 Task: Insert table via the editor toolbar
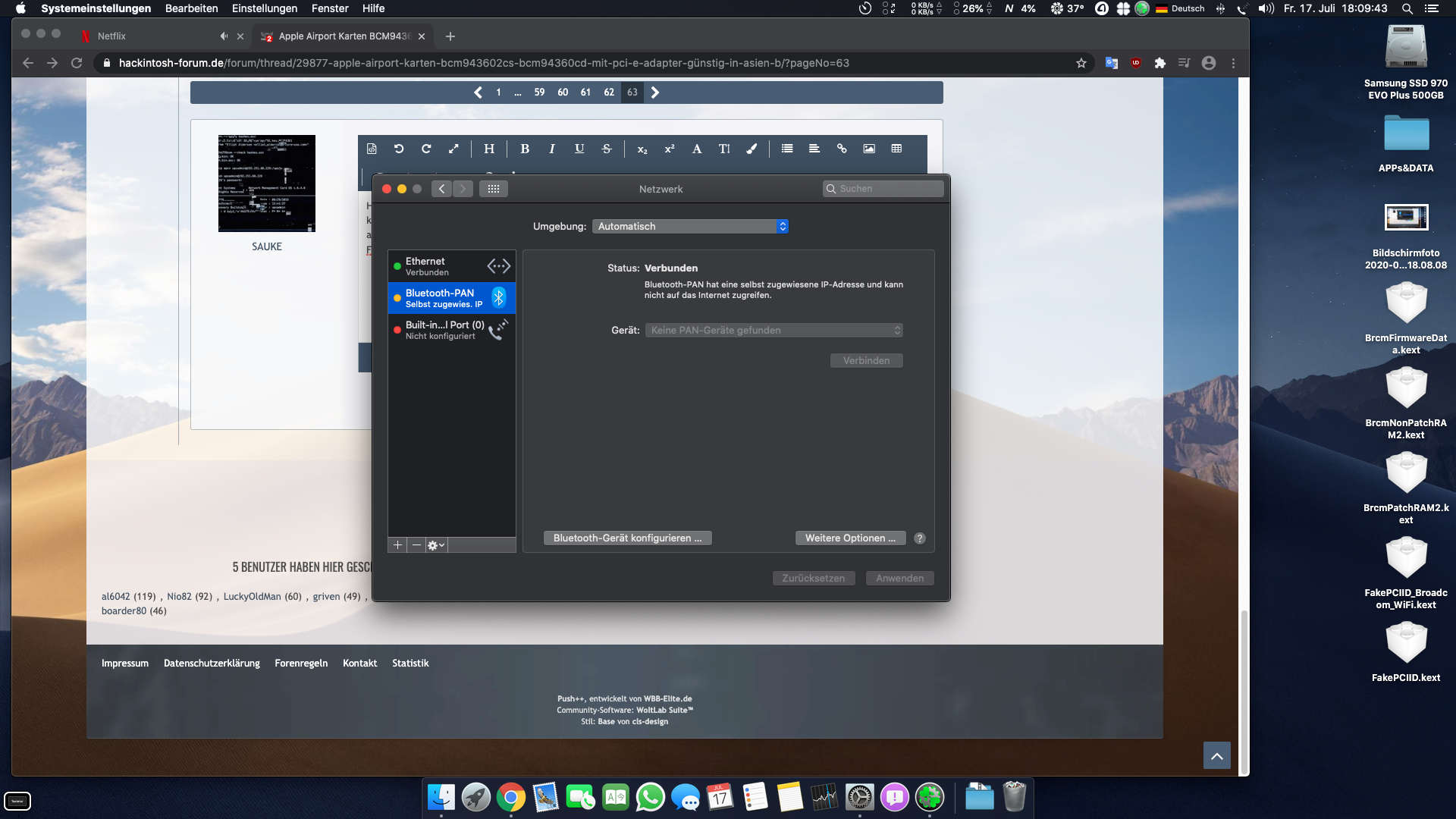click(896, 149)
